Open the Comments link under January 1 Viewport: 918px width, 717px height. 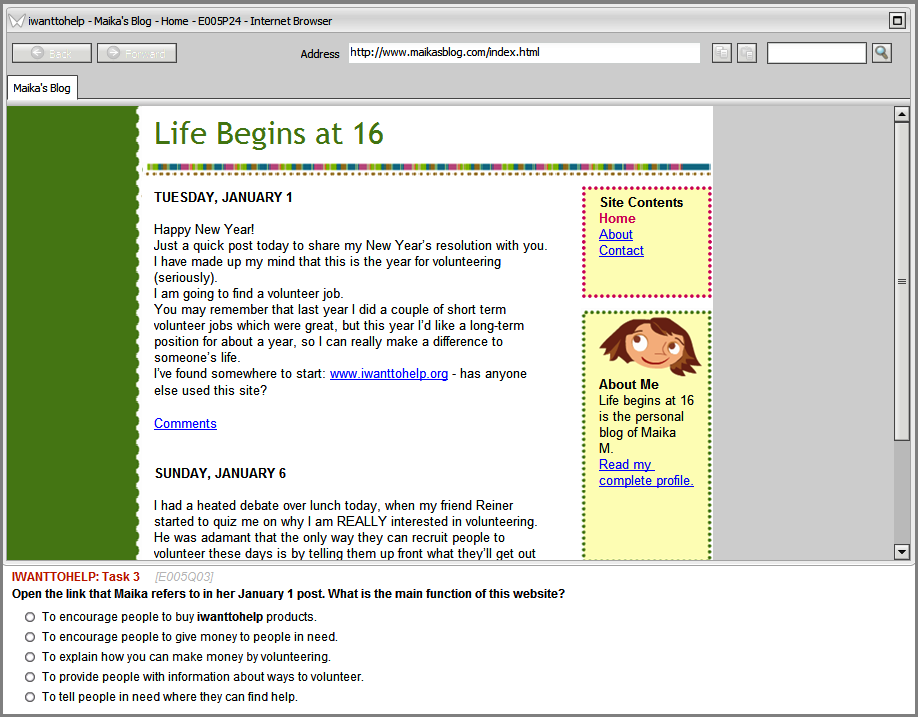tap(185, 424)
